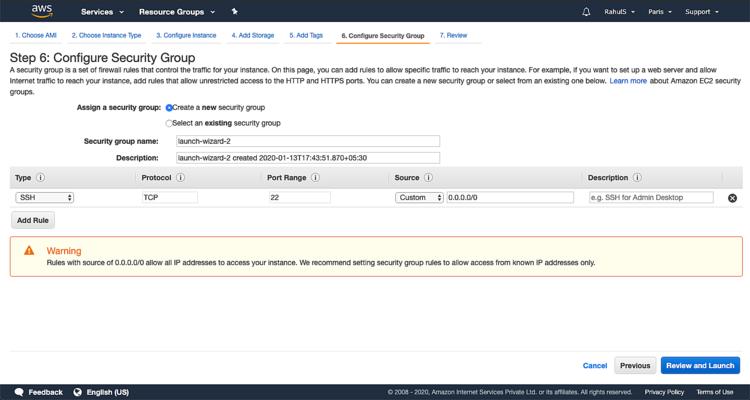Remove the SSH rule with X icon
Viewport: 750px width, 400px height.
point(732,198)
